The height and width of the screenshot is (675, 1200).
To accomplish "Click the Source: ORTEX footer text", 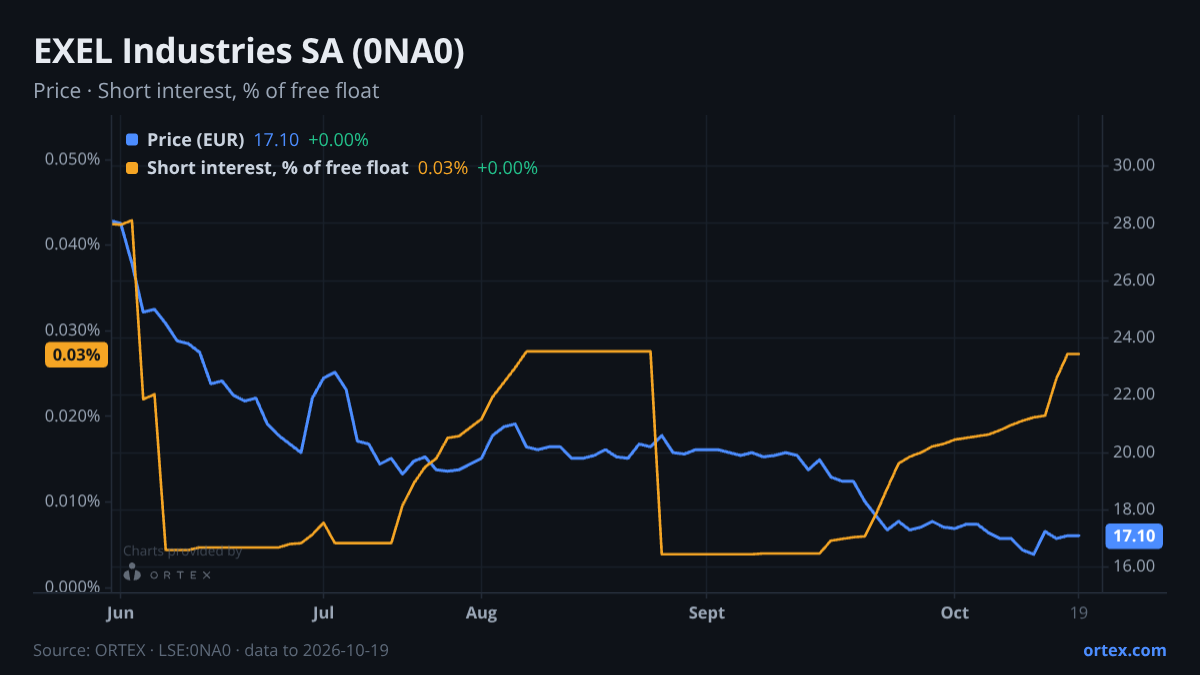I will point(211,650).
